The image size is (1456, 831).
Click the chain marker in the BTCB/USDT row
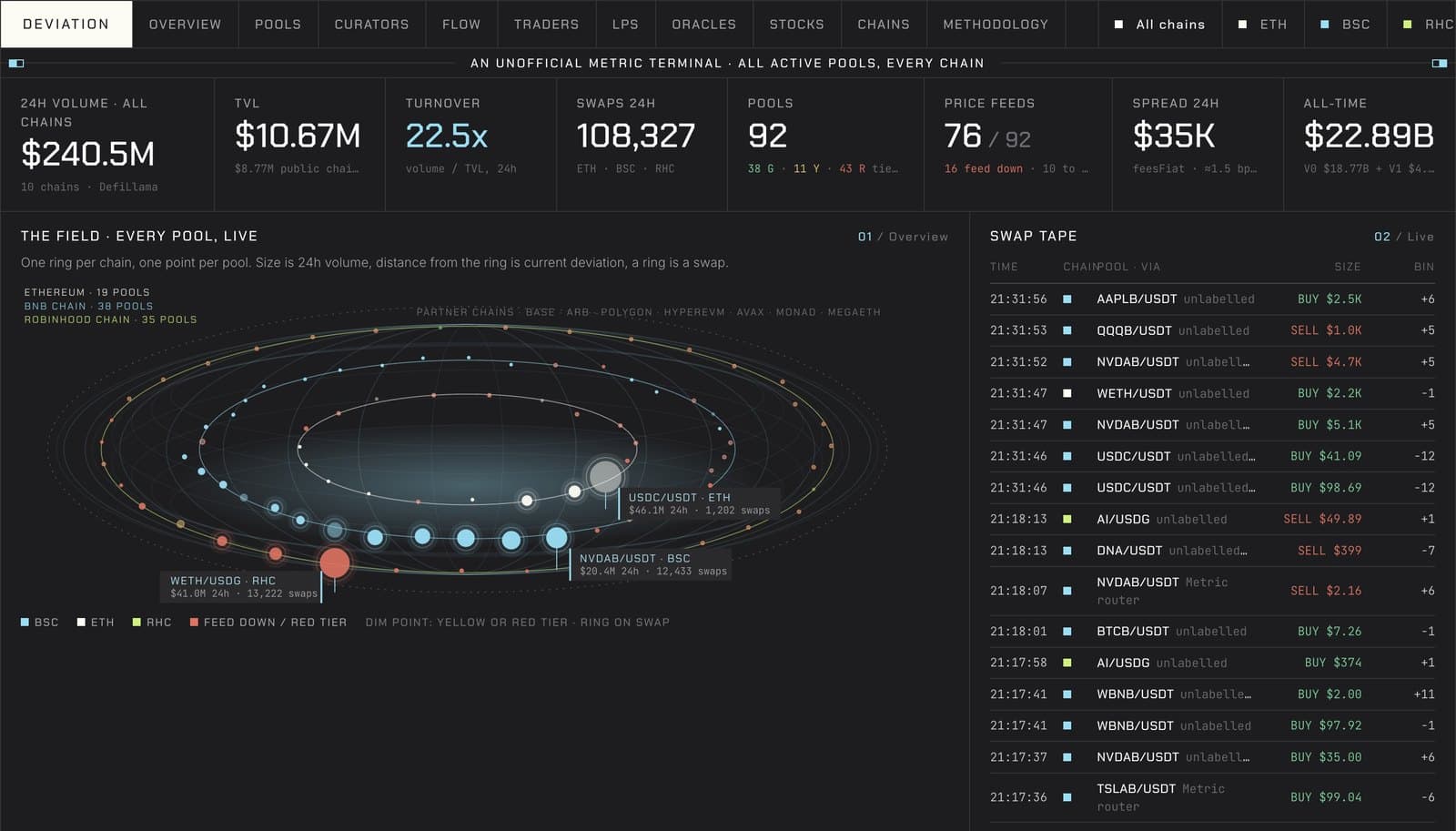(x=1067, y=631)
